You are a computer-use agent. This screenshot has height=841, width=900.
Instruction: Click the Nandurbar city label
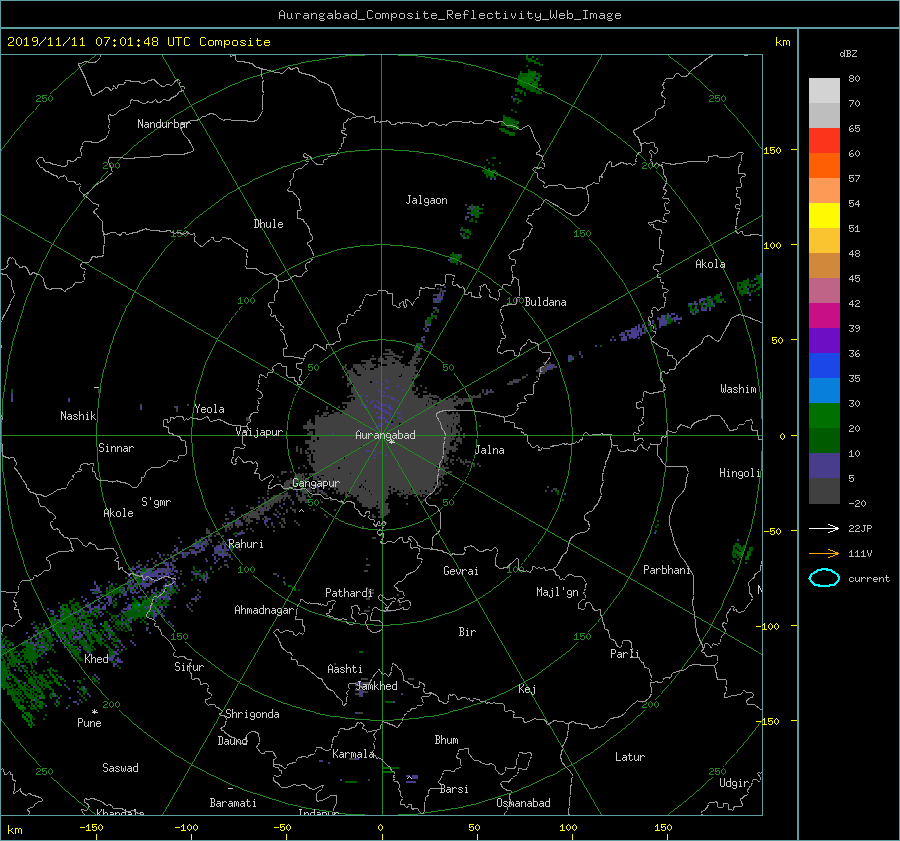(164, 124)
